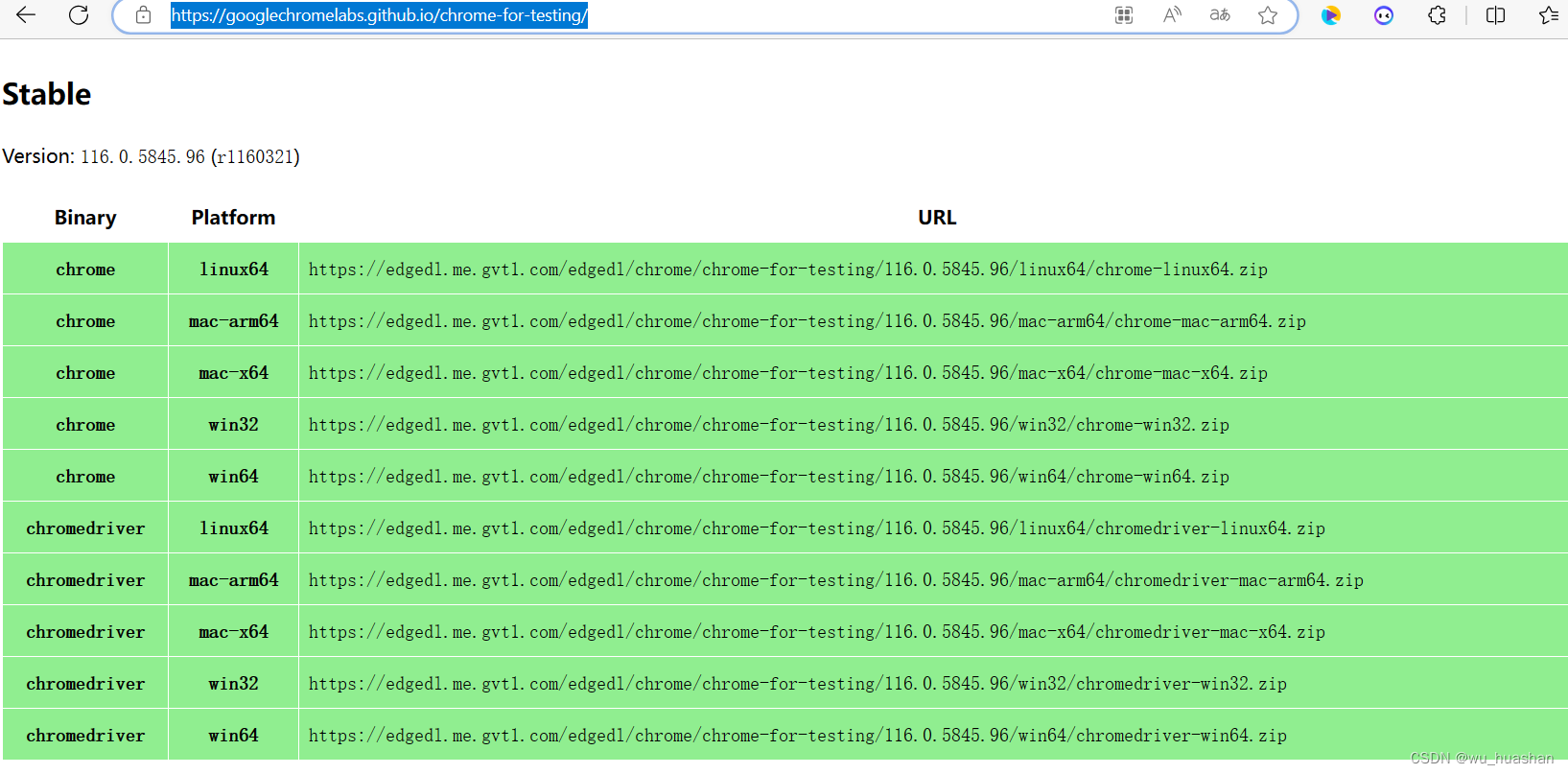Select the chrome win32 download URL
1568x774 pixels.
(769, 425)
